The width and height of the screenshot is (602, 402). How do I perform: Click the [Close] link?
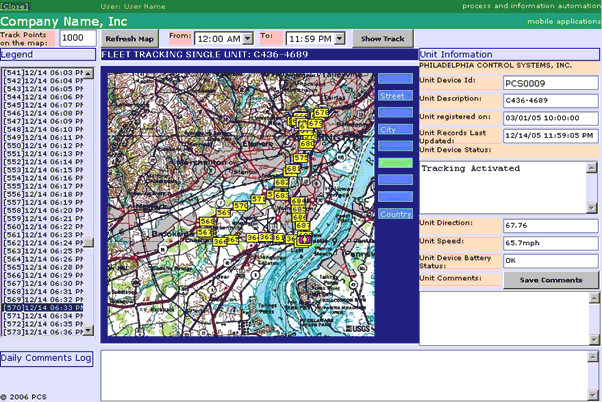tap(15, 6)
